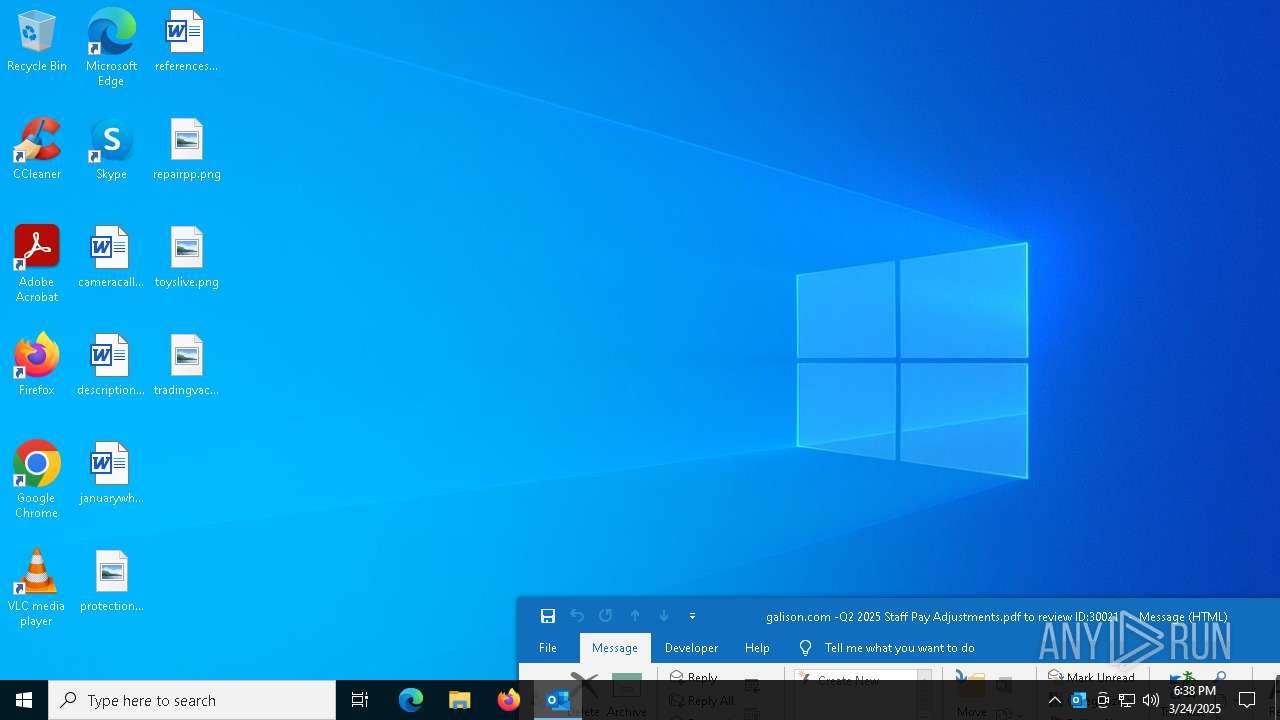Click the Undo arrow in the Outlook quick access toolbar
Screen dimensions: 1280x720
pyautogui.click(x=577, y=616)
